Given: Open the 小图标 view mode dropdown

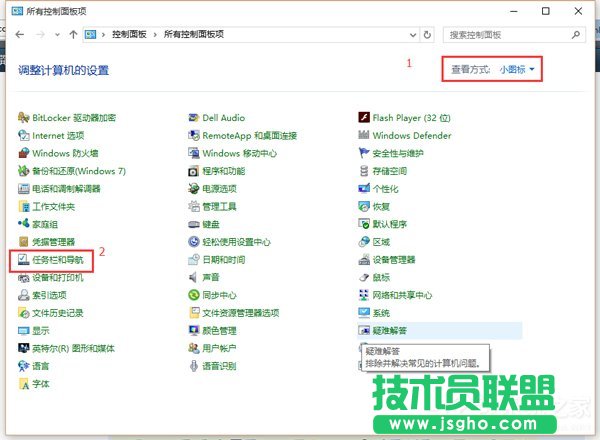Looking at the screenshot, I should 518,69.
